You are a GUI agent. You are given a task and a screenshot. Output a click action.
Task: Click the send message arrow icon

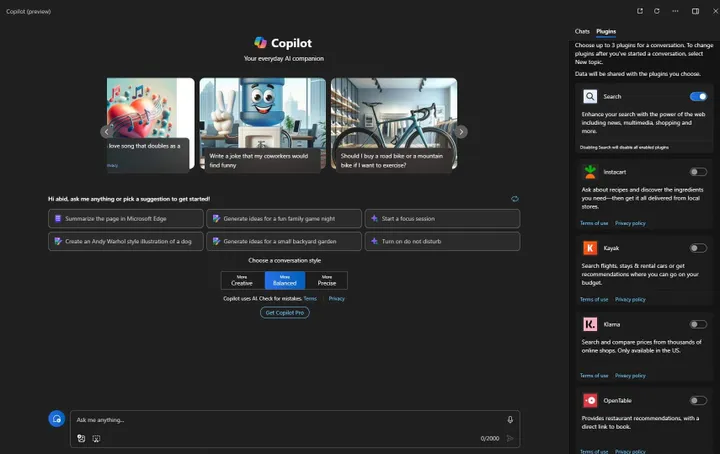click(x=510, y=438)
